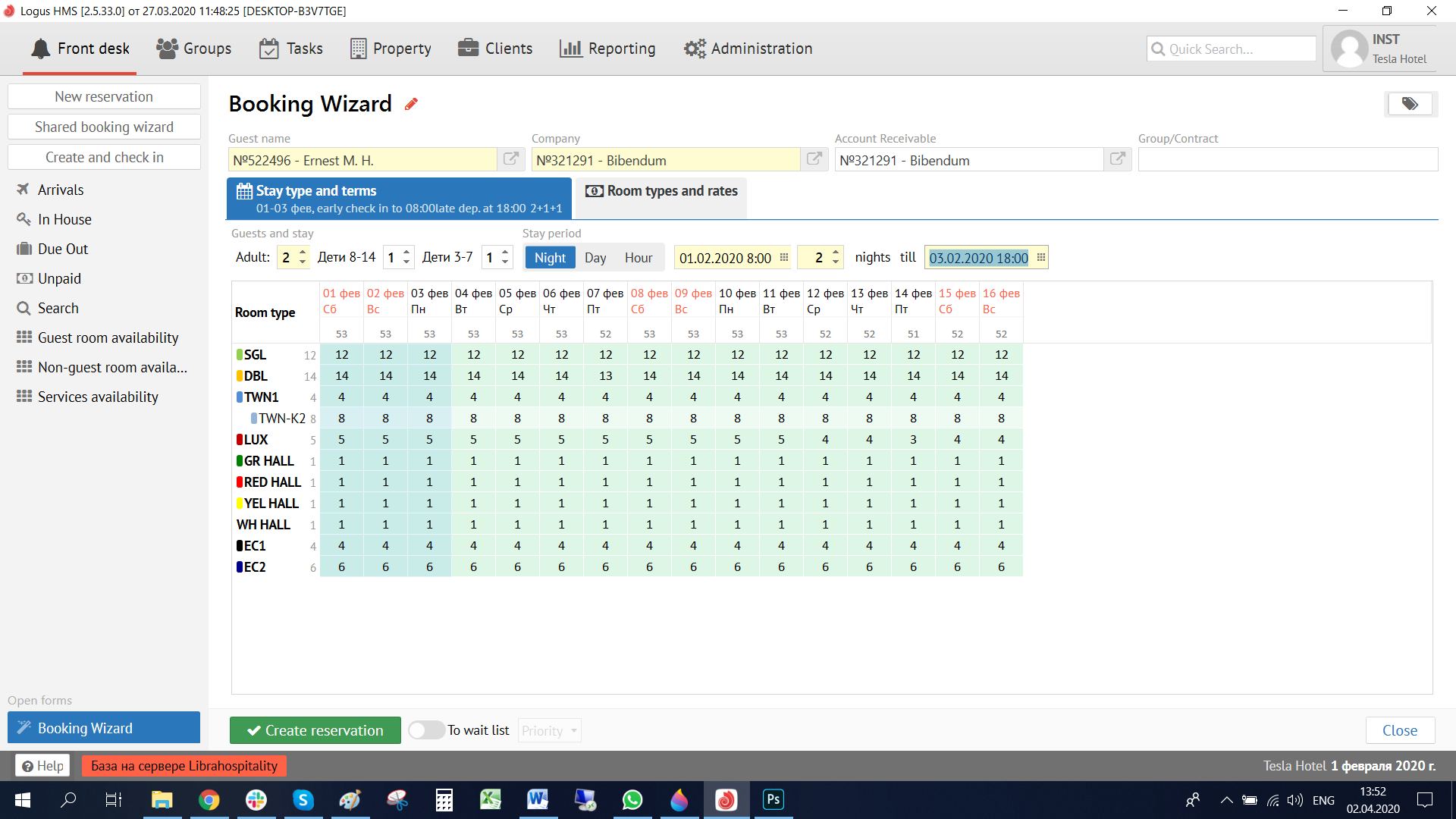Click the Quick Search input field
The height and width of the screenshot is (819, 1456).
click(x=1232, y=49)
